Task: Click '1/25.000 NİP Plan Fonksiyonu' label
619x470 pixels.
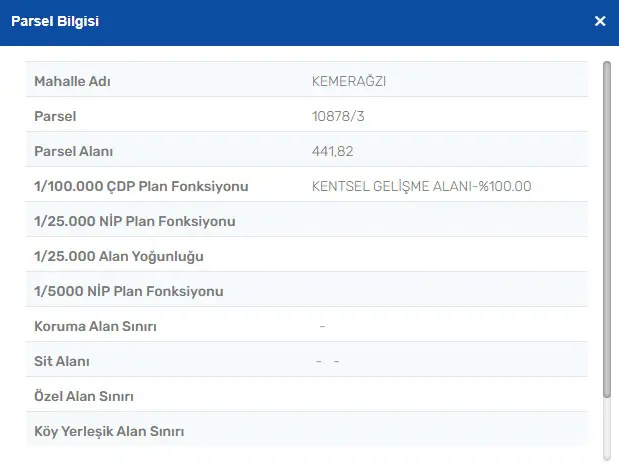Action: [135, 221]
